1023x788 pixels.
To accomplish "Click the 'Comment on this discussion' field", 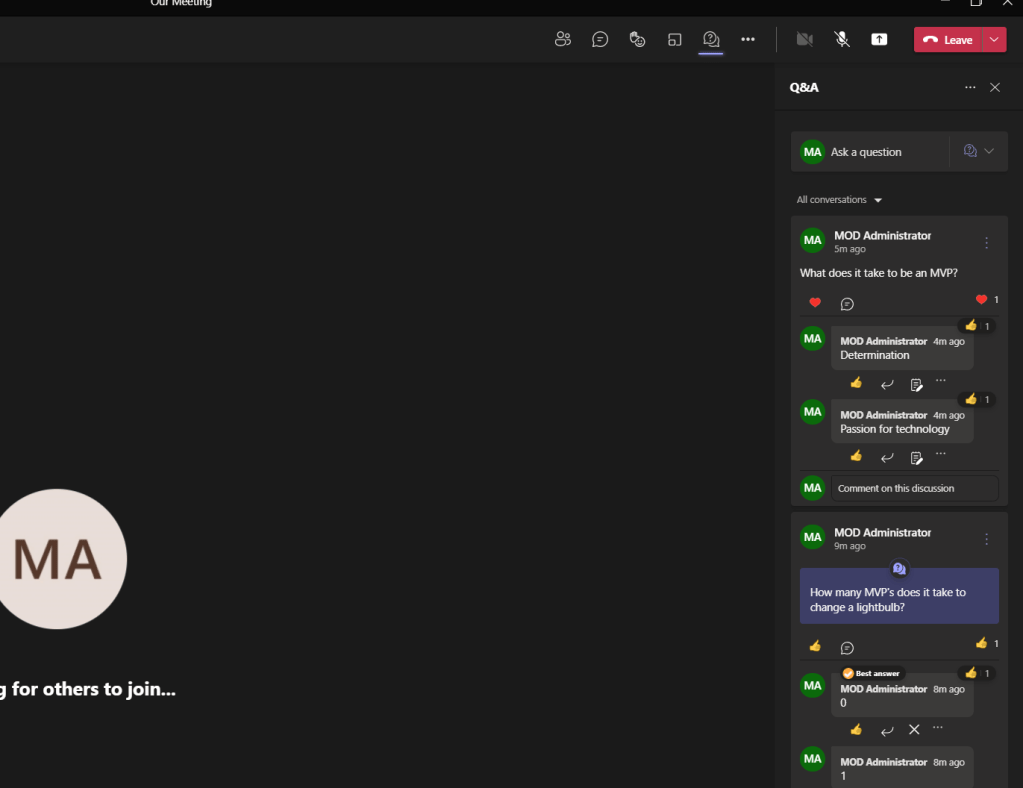I will tap(914, 488).
